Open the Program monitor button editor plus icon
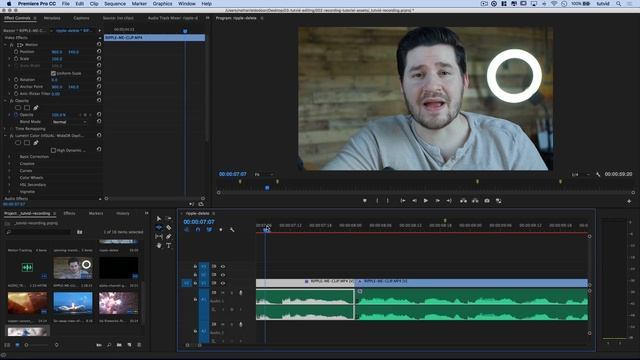This screenshot has width=640, height=360. 629,201
